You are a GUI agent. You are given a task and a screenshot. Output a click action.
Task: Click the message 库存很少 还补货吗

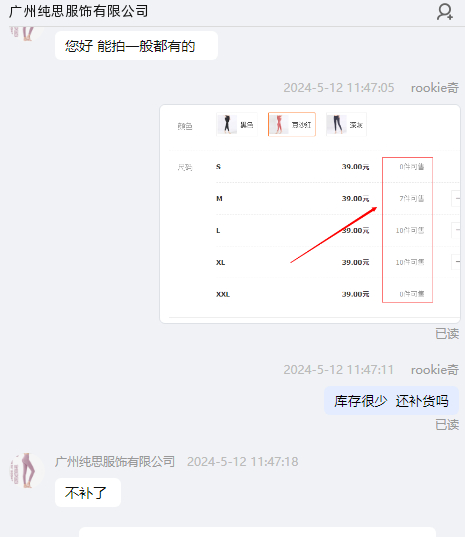(391, 401)
